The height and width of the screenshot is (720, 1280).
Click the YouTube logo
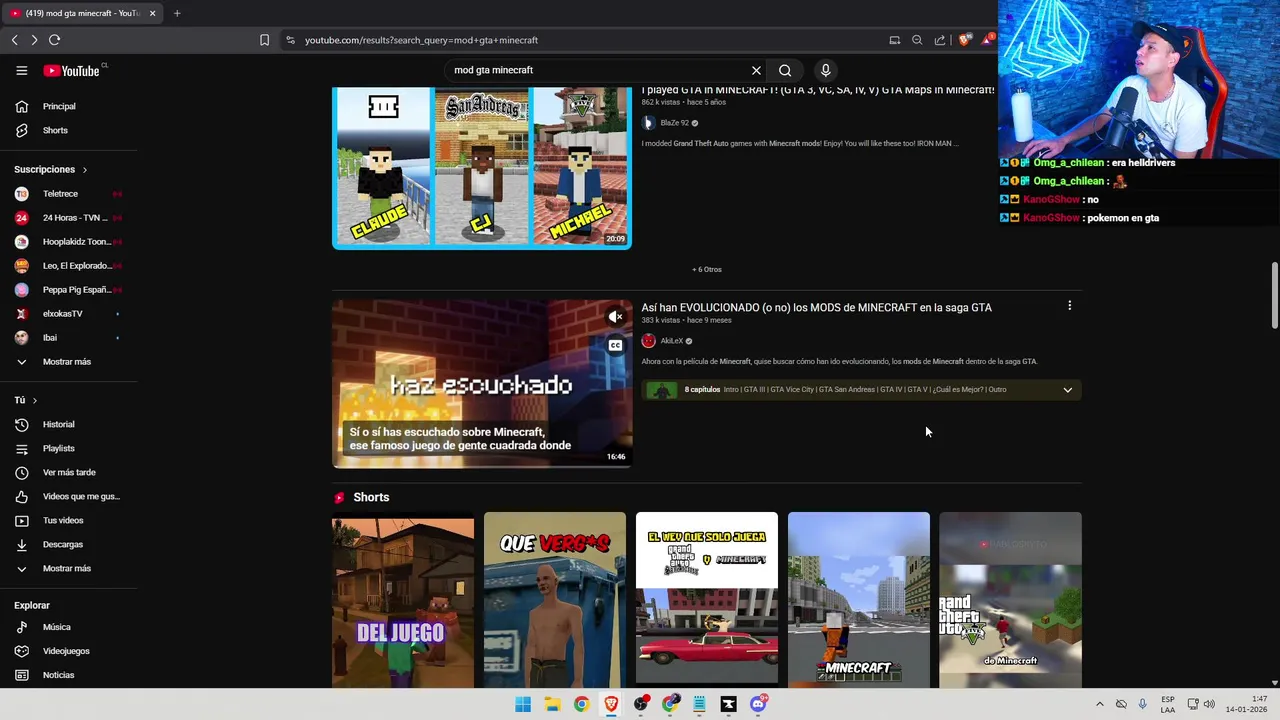pos(71,71)
